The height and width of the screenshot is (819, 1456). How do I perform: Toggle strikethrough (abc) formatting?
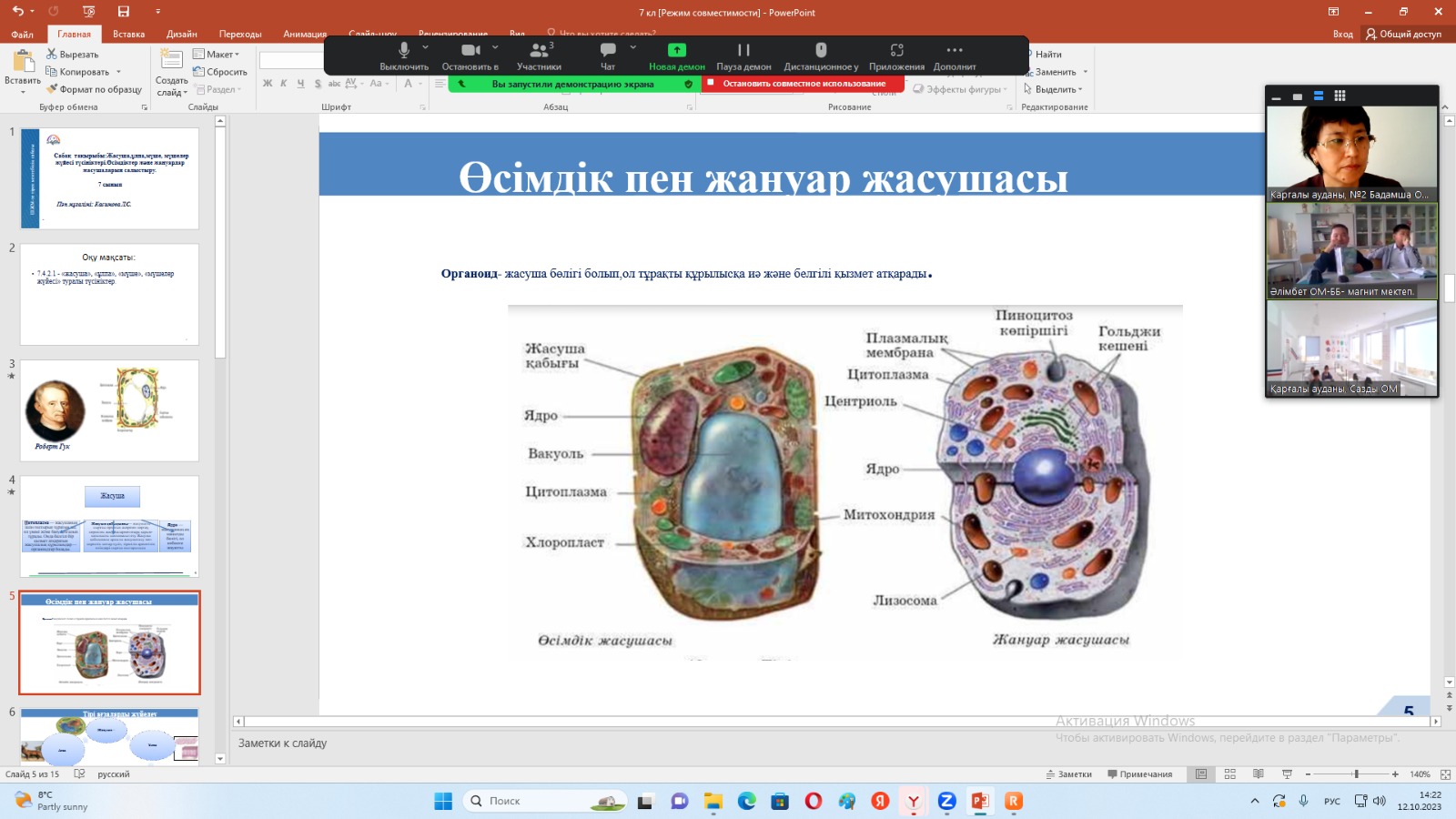334,84
